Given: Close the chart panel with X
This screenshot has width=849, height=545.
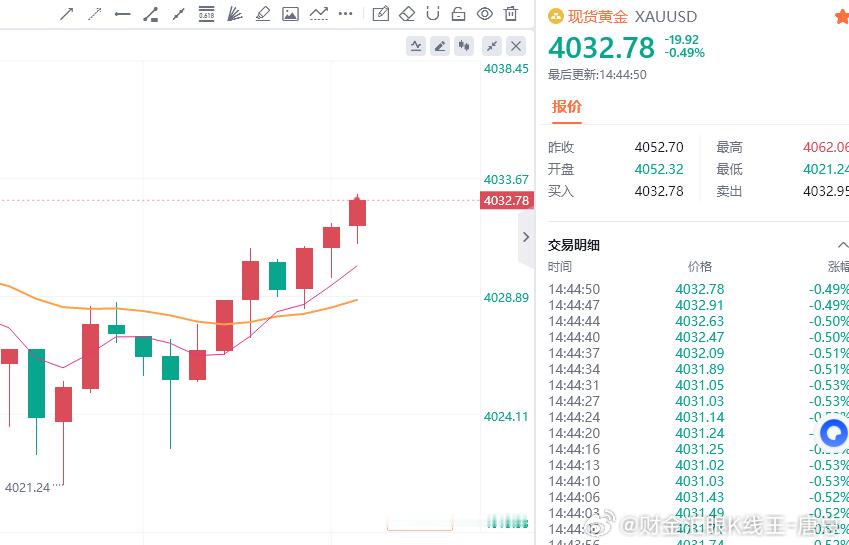Looking at the screenshot, I should pos(516,47).
